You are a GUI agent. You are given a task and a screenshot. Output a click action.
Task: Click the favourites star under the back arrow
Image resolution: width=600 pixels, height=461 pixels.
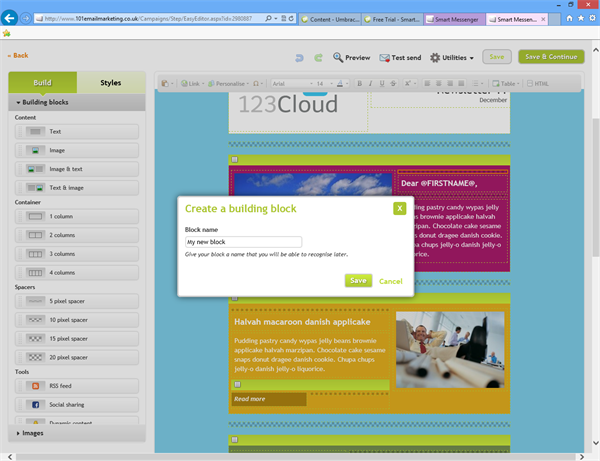point(7,33)
